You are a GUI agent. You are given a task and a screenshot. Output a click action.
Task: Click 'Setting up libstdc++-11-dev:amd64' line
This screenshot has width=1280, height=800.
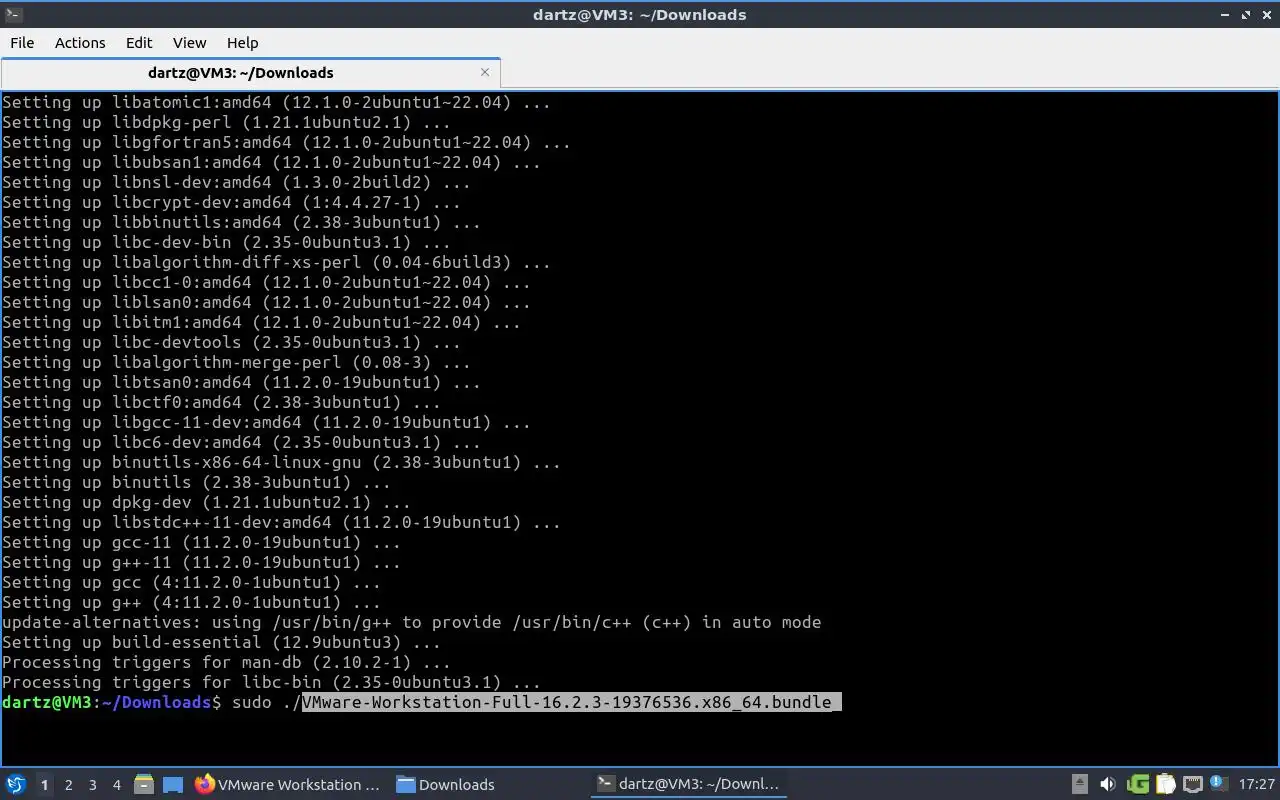click(281, 522)
